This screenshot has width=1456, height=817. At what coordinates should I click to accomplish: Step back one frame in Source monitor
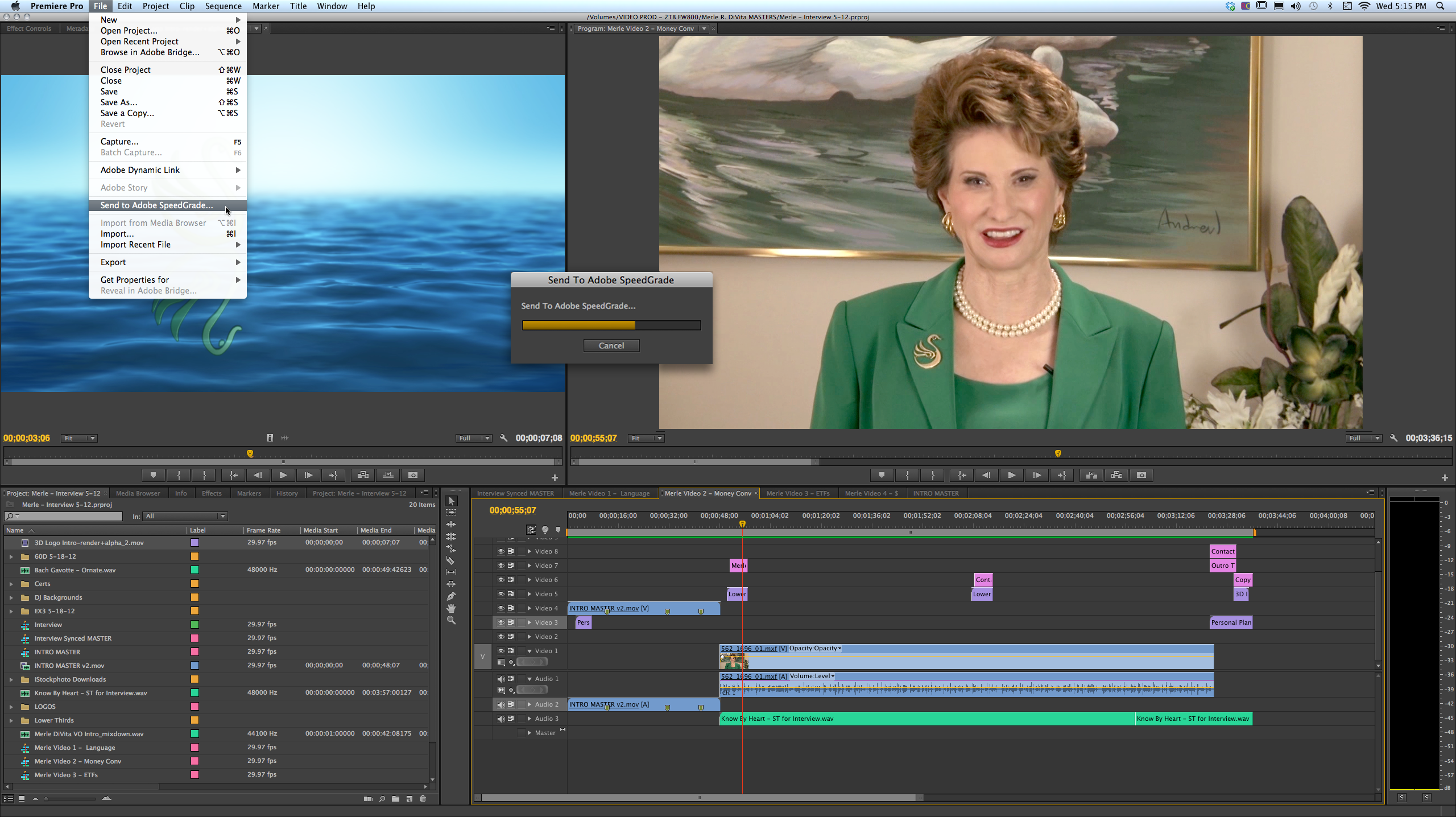click(x=258, y=475)
